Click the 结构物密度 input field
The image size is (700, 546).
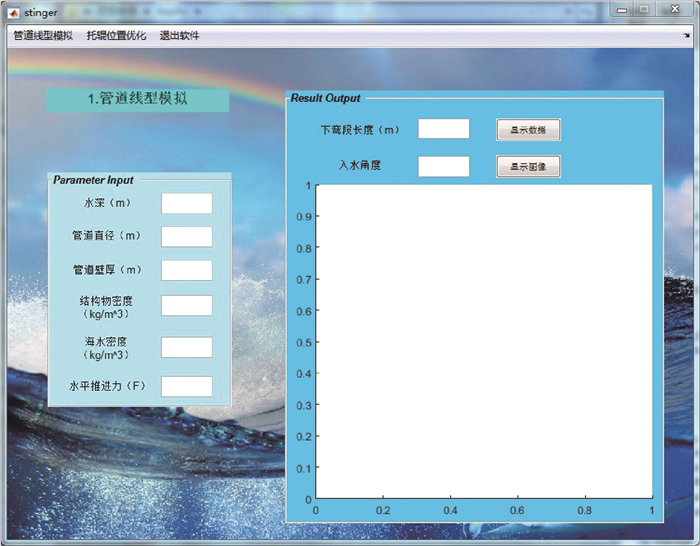click(x=187, y=305)
